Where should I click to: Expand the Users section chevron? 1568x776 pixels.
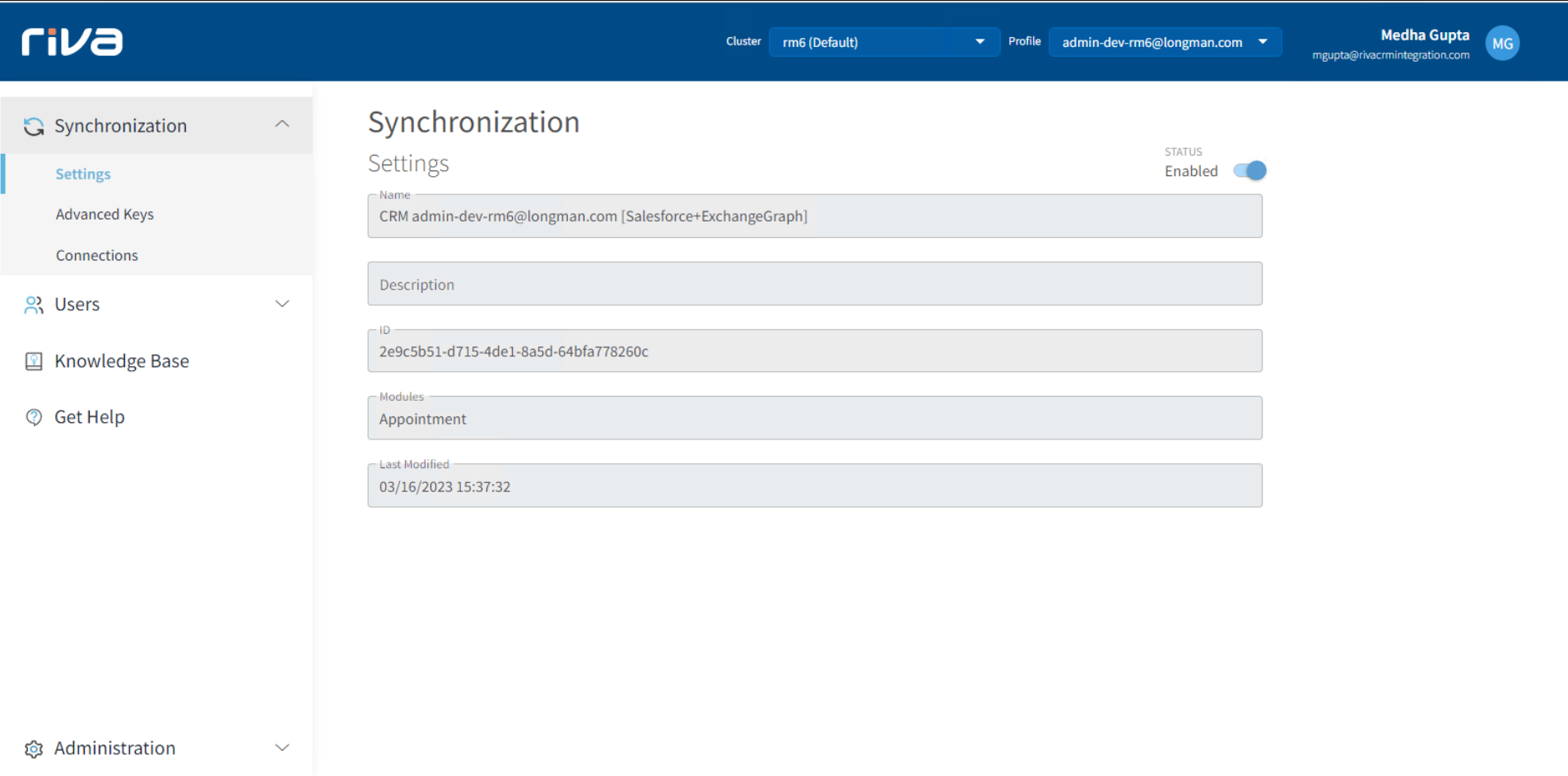tap(282, 304)
